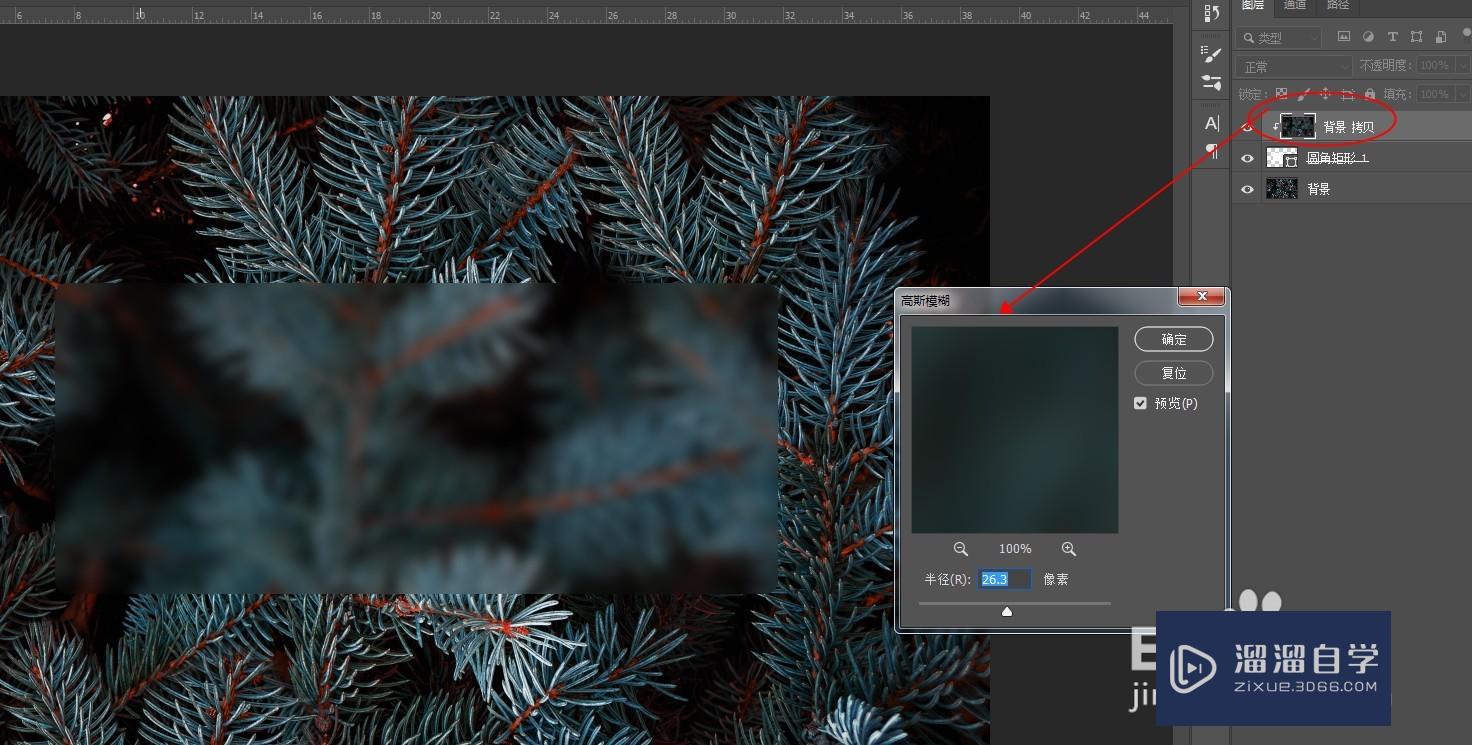This screenshot has width=1472, height=745.
Task: Open the Character panel icon
Action: tap(1212, 123)
